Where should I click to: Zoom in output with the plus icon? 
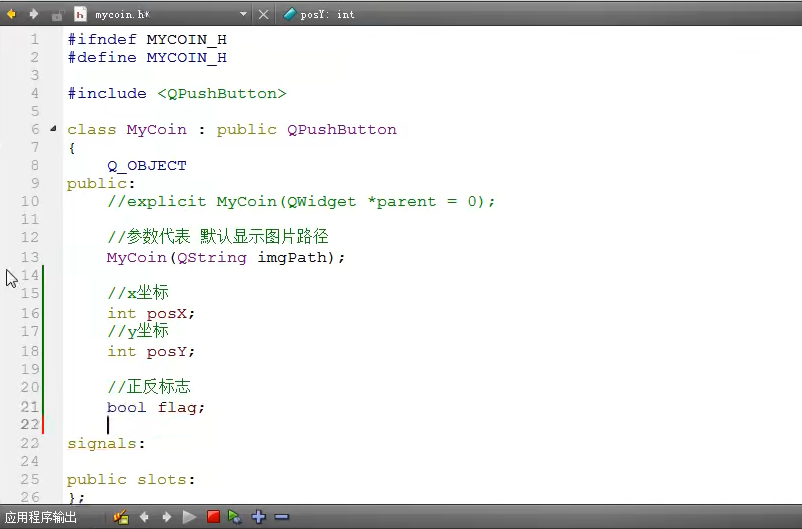pyautogui.click(x=259, y=517)
